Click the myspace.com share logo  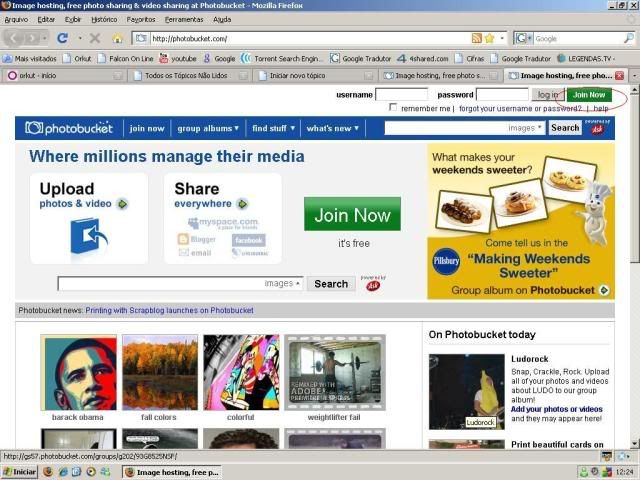[x=223, y=223]
